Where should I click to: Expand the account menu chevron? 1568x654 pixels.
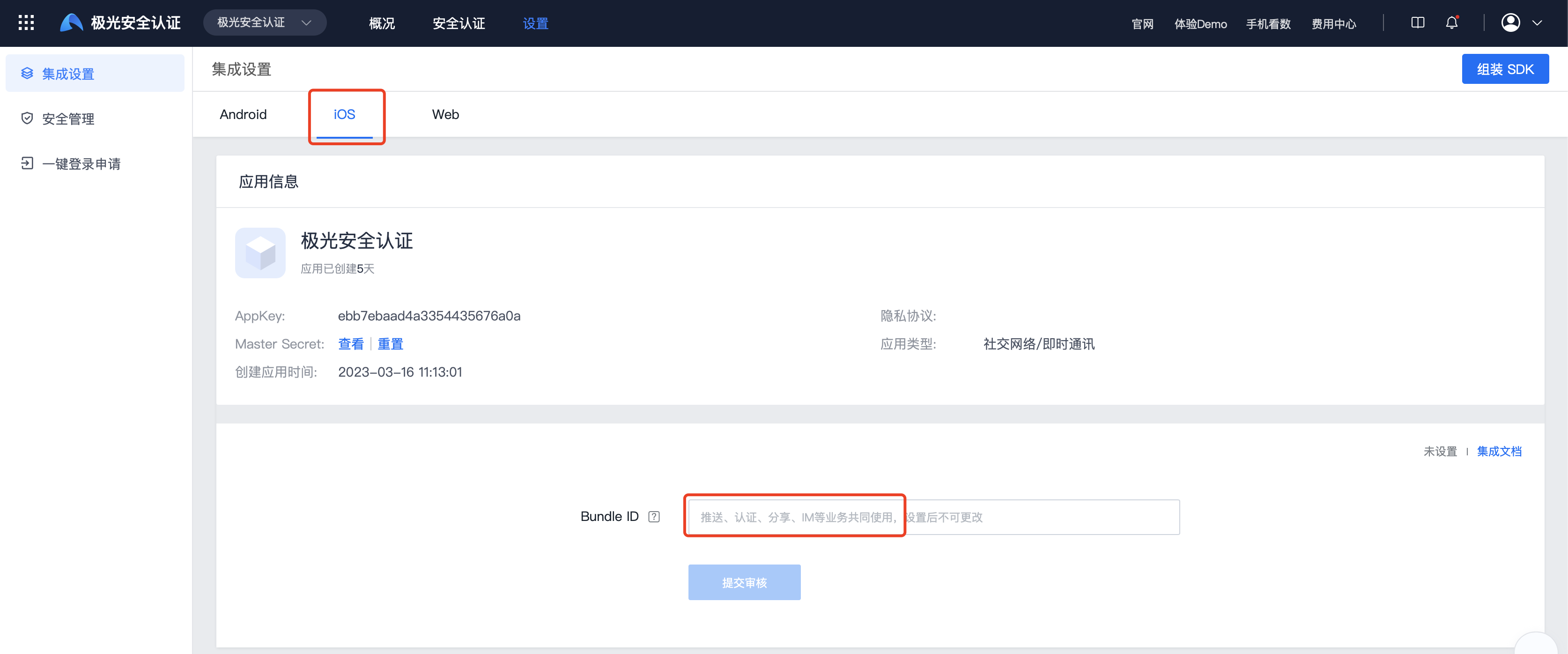pyautogui.click(x=1537, y=23)
